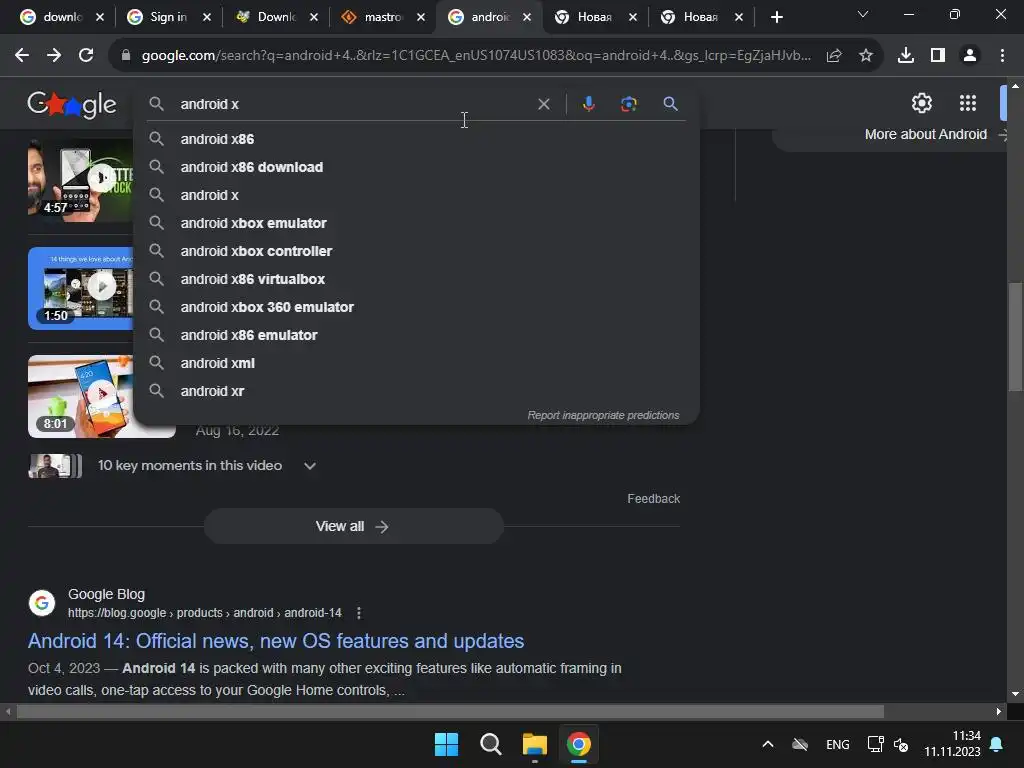Open Windows Start menu
Viewport: 1024px width, 768px height.
(447, 744)
